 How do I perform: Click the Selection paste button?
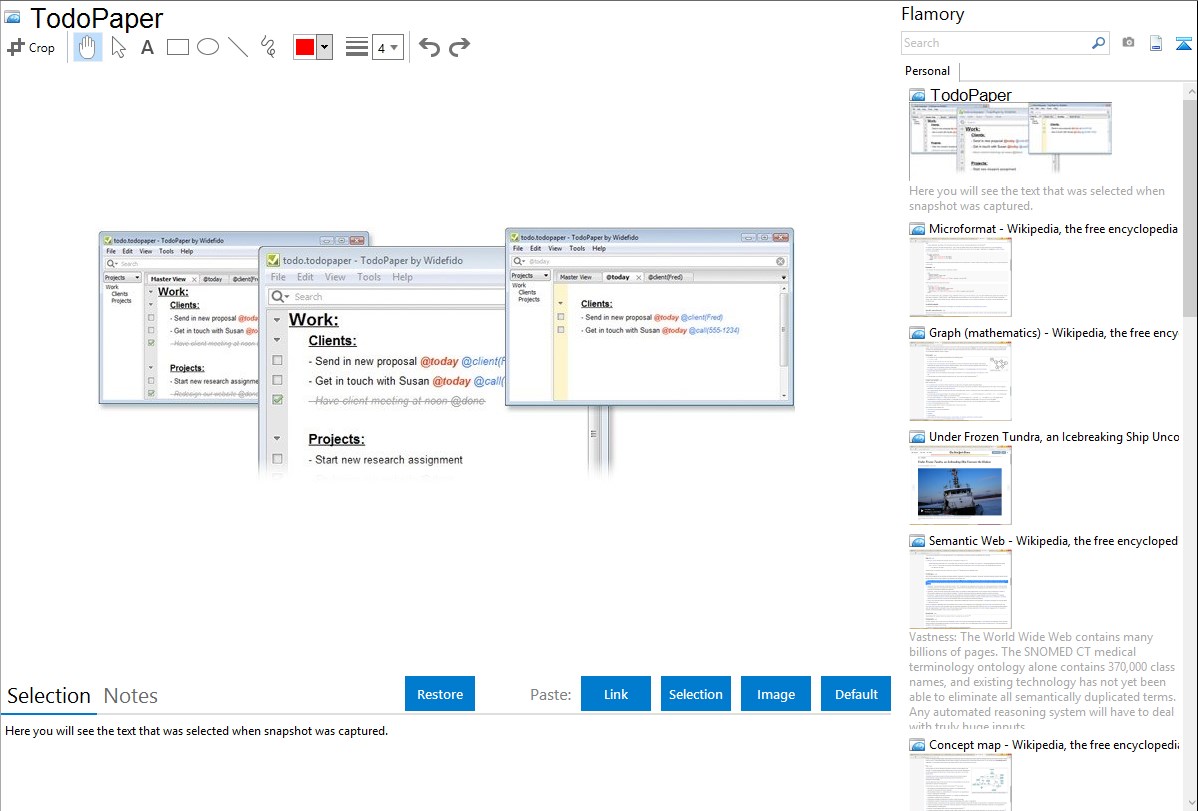pos(695,694)
